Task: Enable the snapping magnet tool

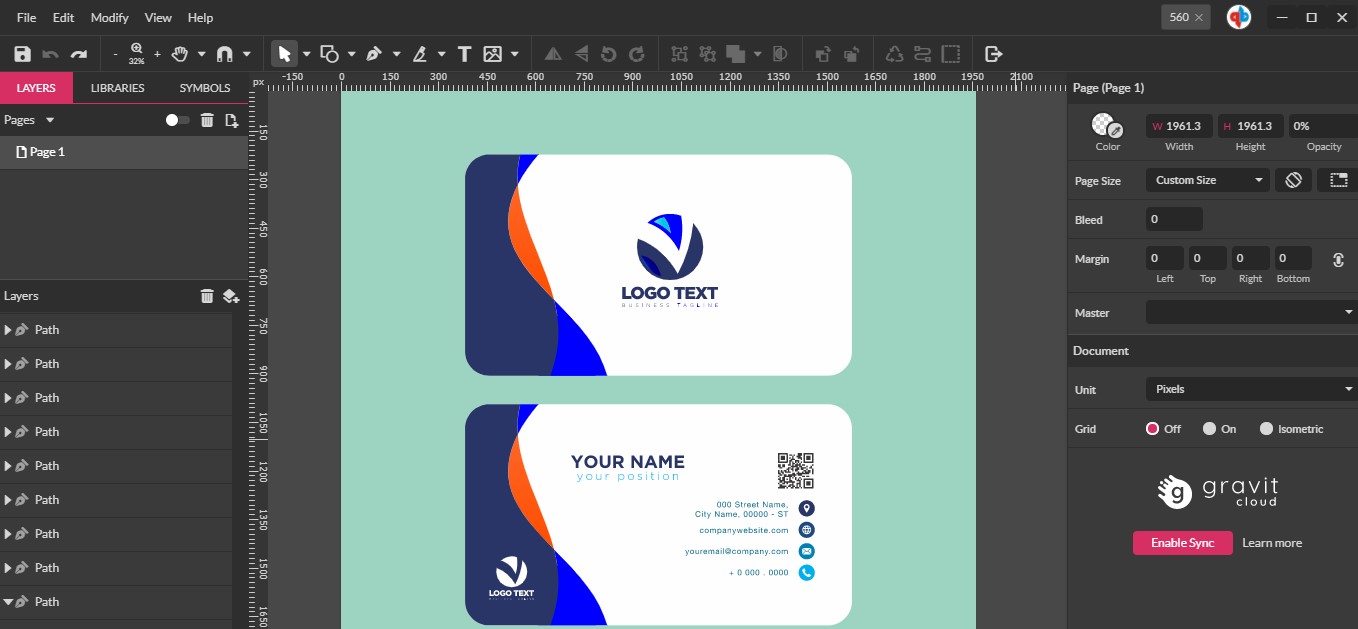Action: coord(223,53)
